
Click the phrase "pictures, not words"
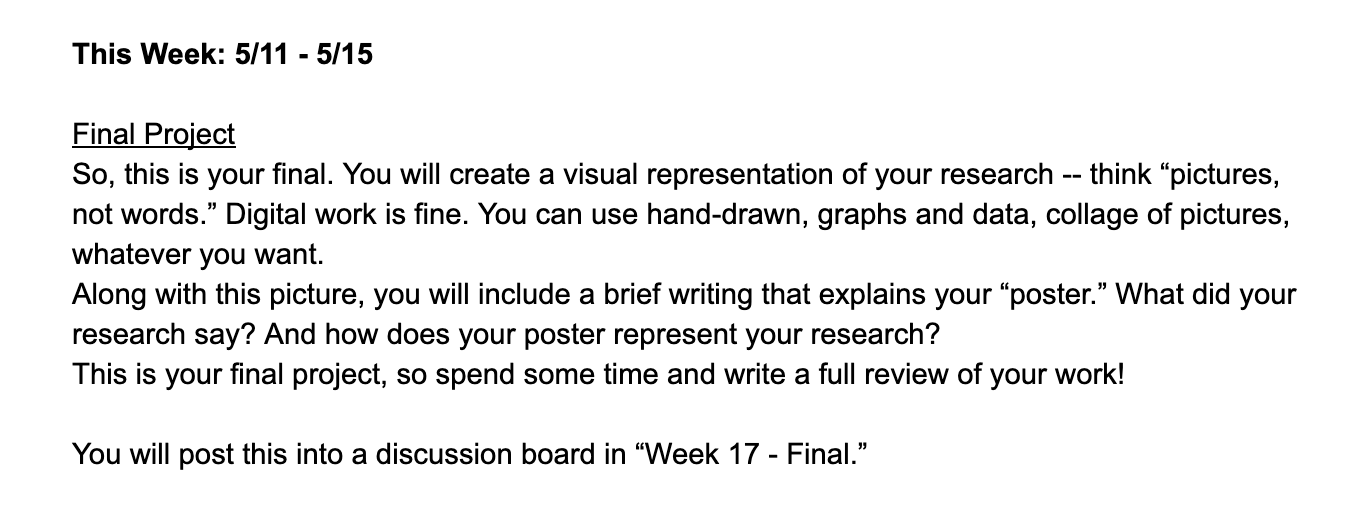676,195
